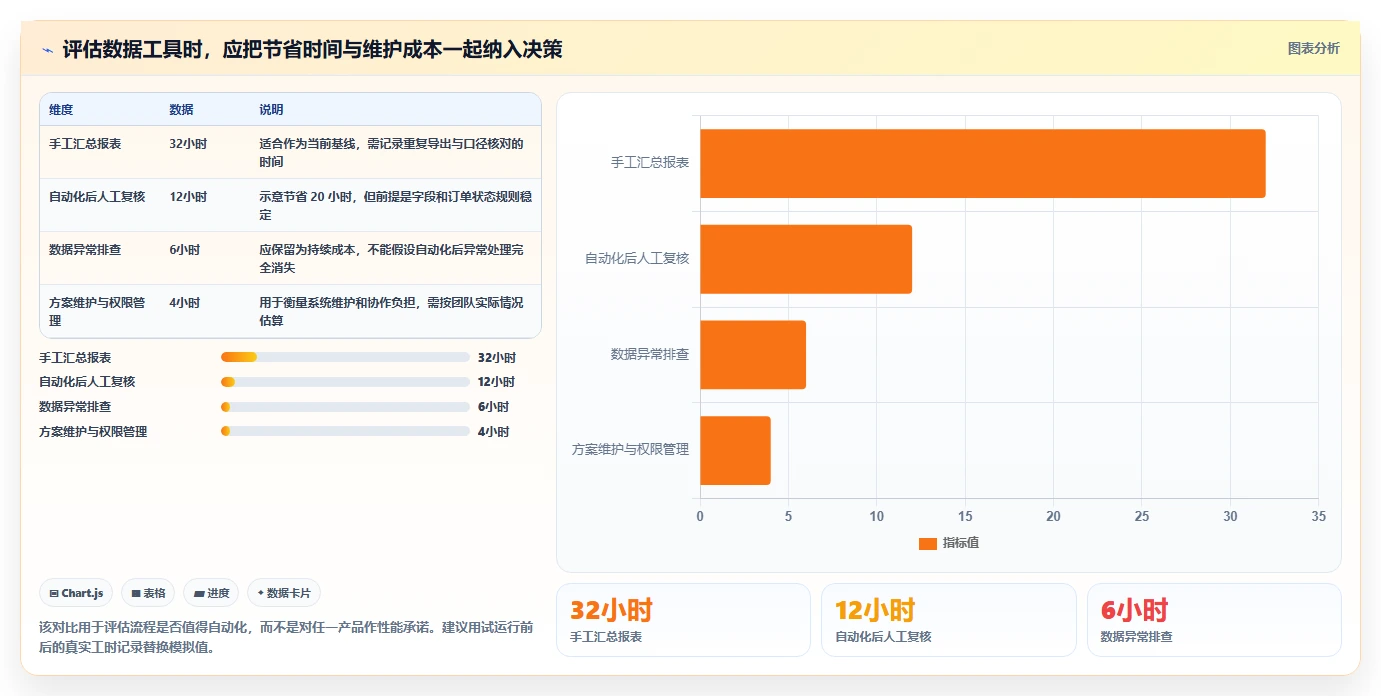Click the 6小时 value beside the progress bar
Image resolution: width=1381 pixels, height=696 pixels.
tap(493, 407)
